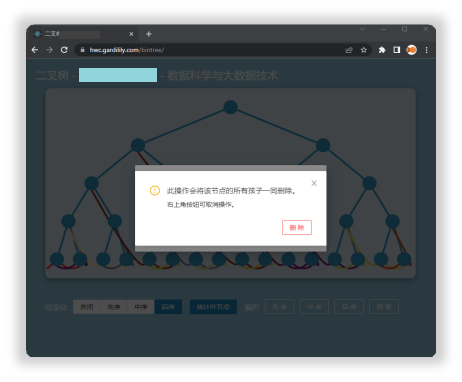This screenshot has width=462, height=382.
Task: Click the 线索化 label
Action: 56,307
